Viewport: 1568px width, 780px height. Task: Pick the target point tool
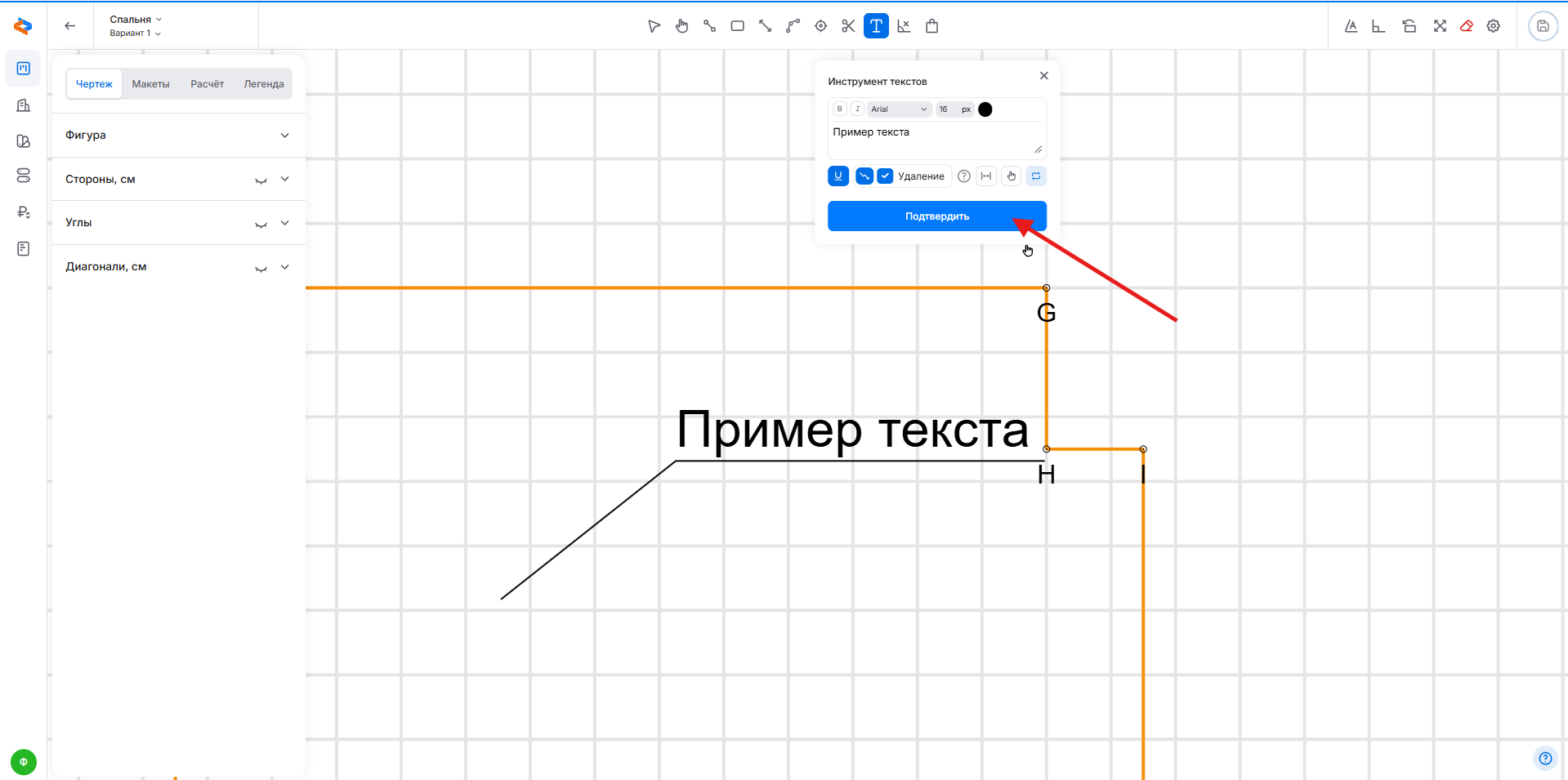(820, 26)
